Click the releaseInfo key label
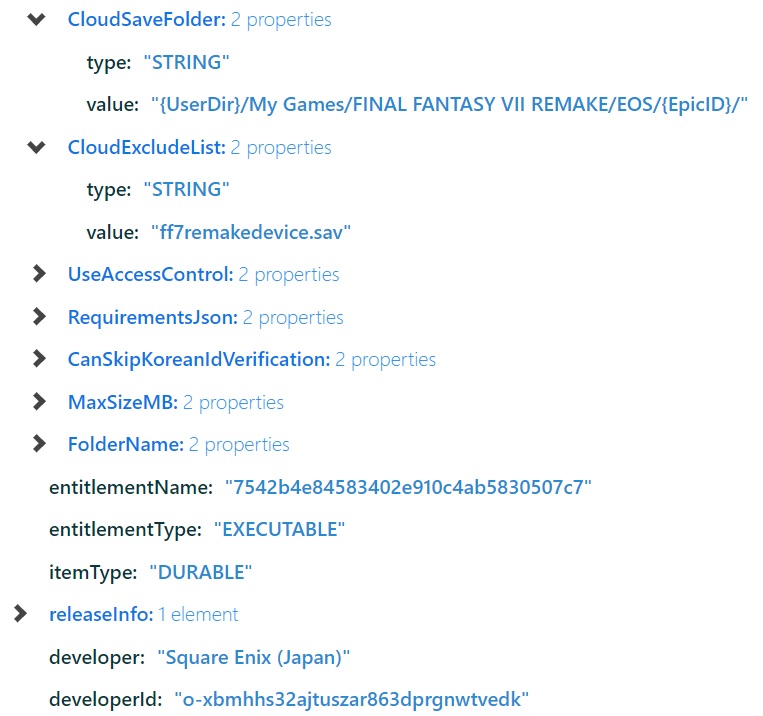The image size is (763, 716). click(100, 614)
